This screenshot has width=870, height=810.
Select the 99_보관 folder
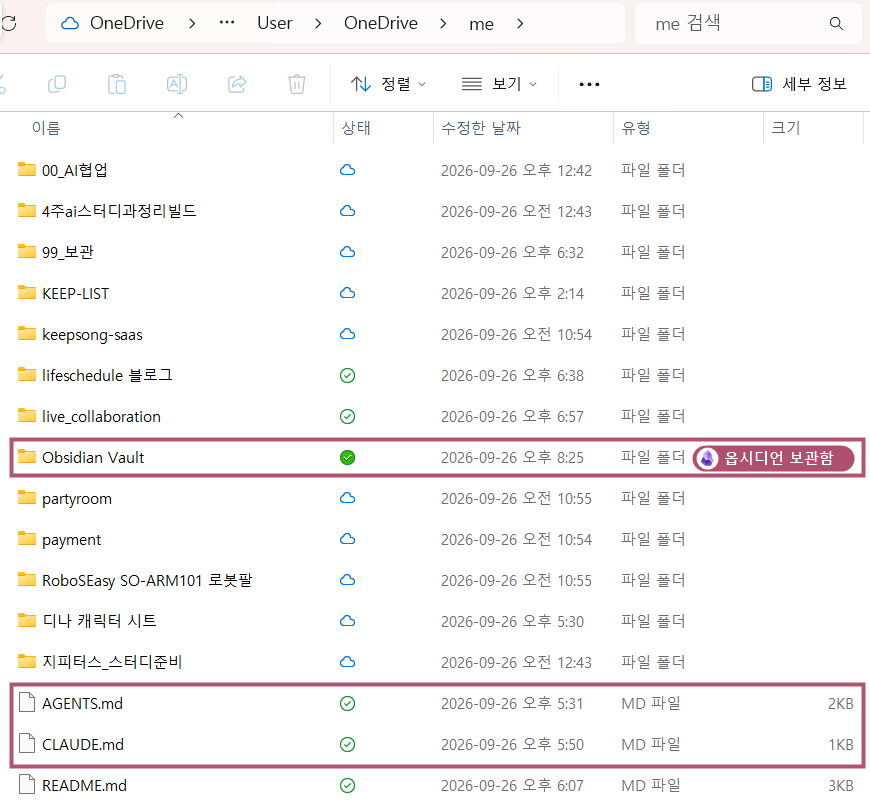click(68, 252)
